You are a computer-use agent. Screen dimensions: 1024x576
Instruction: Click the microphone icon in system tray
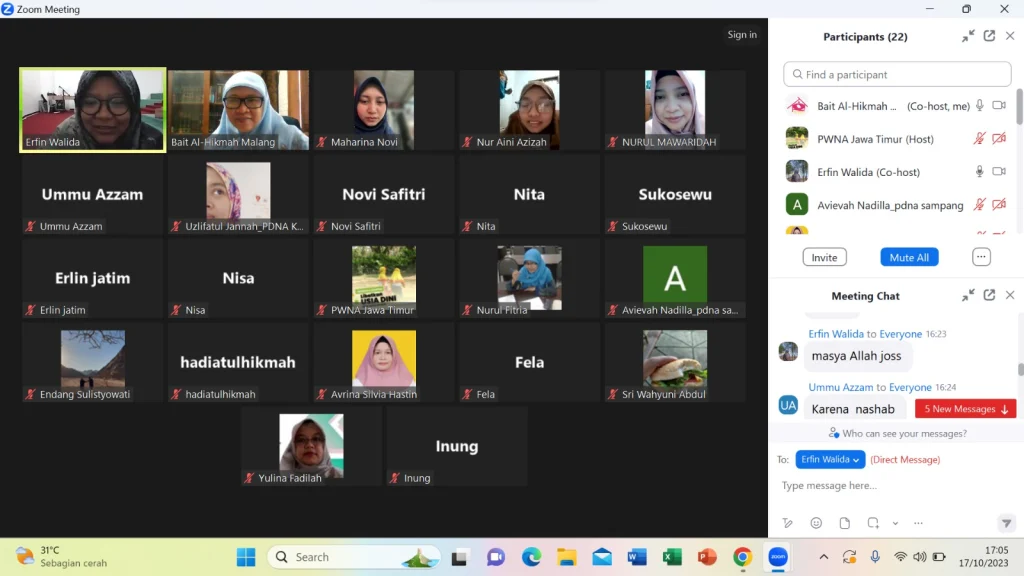875,557
